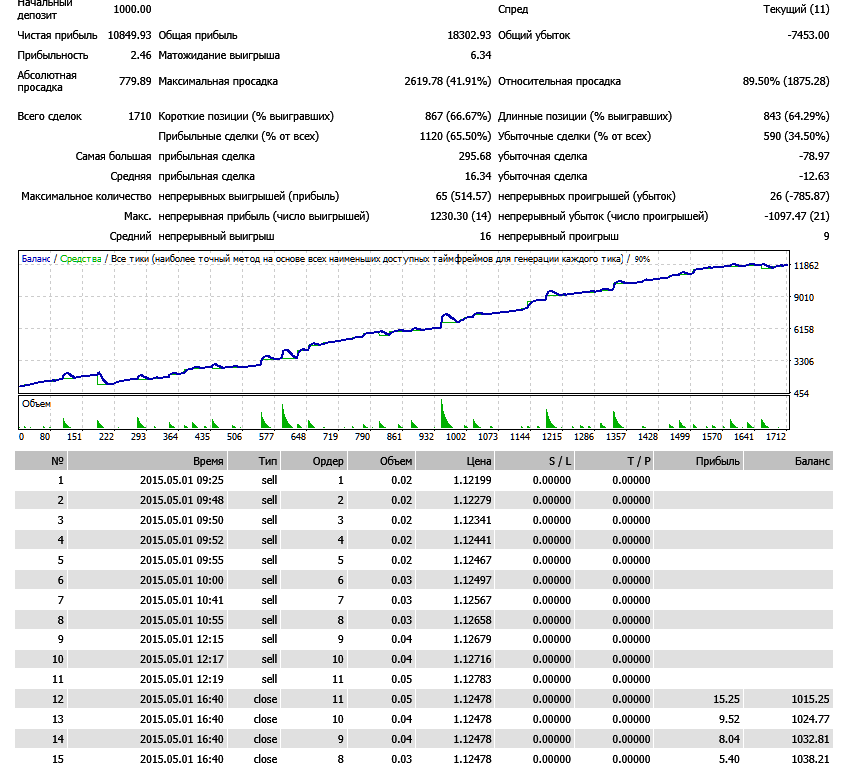Select short positions value 867 (66.67%)
Image resolution: width=845 pixels, height=768 pixels.
point(458,116)
